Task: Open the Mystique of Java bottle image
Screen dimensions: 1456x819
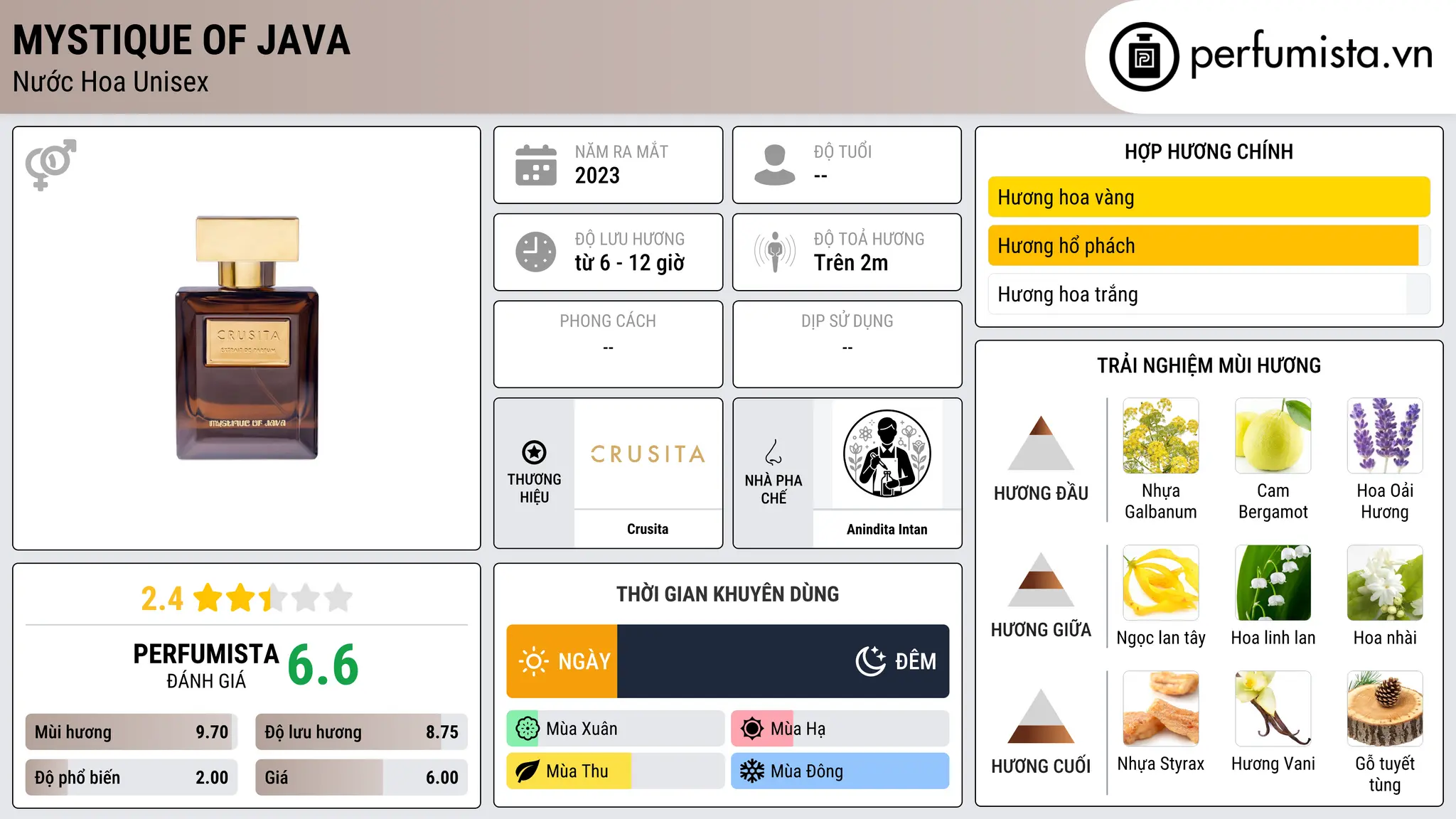Action: point(247,338)
